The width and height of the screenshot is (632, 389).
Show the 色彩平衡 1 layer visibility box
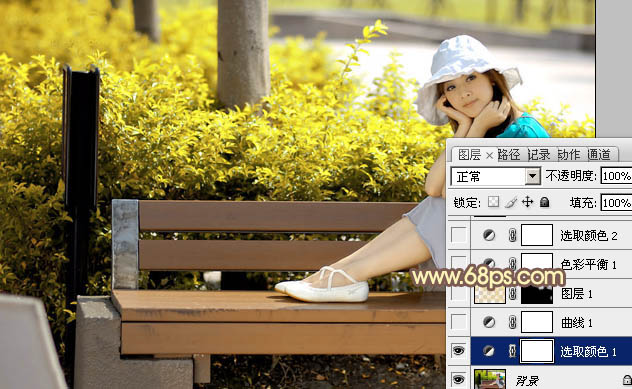click(459, 264)
